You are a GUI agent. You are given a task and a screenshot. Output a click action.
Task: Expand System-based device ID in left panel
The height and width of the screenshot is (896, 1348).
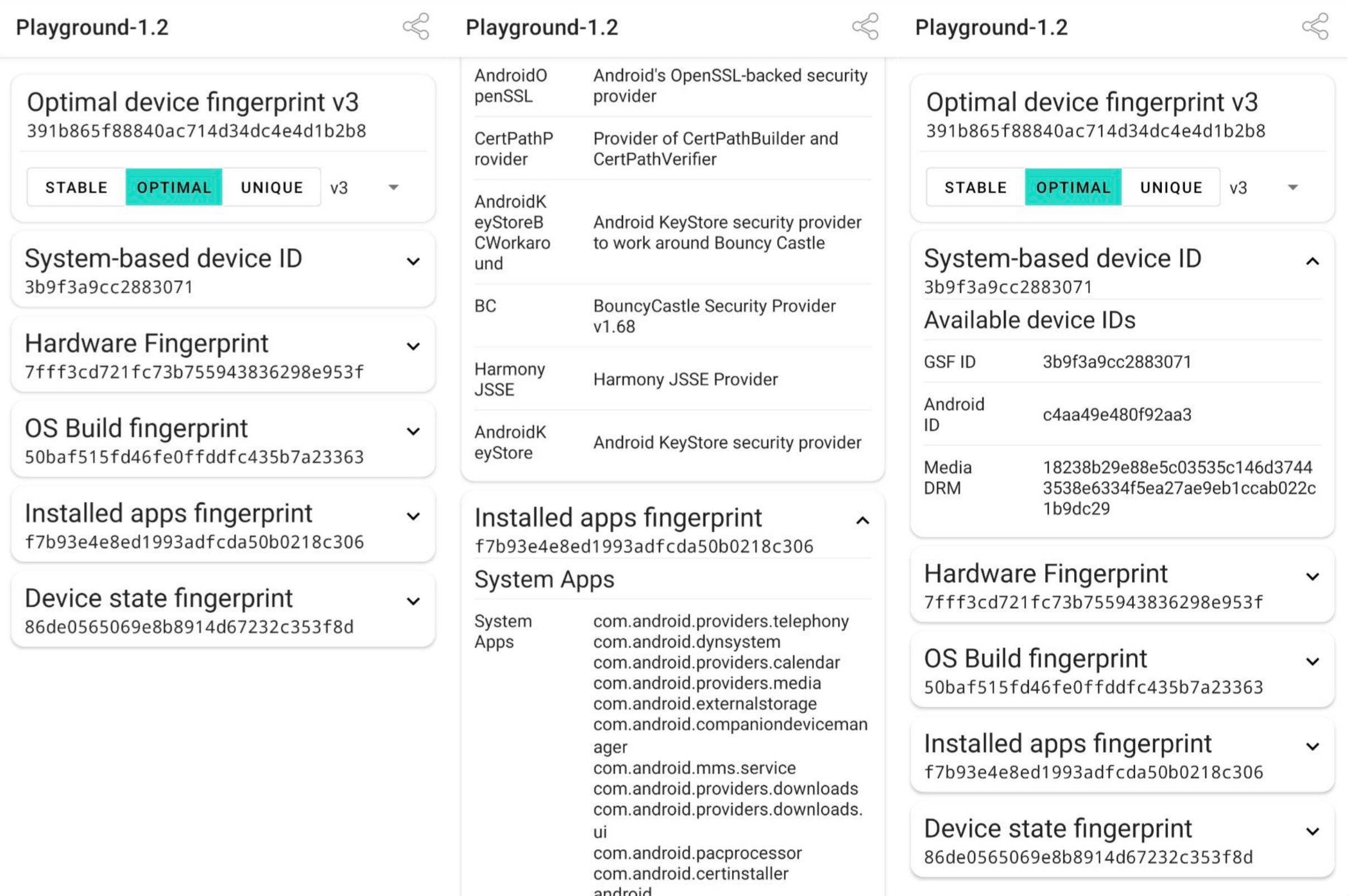coord(413,262)
